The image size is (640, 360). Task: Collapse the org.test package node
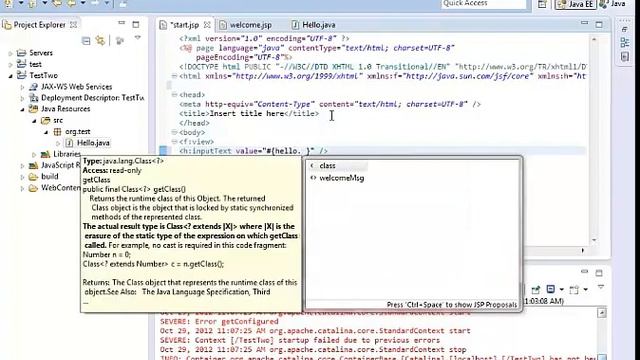click(x=46, y=132)
